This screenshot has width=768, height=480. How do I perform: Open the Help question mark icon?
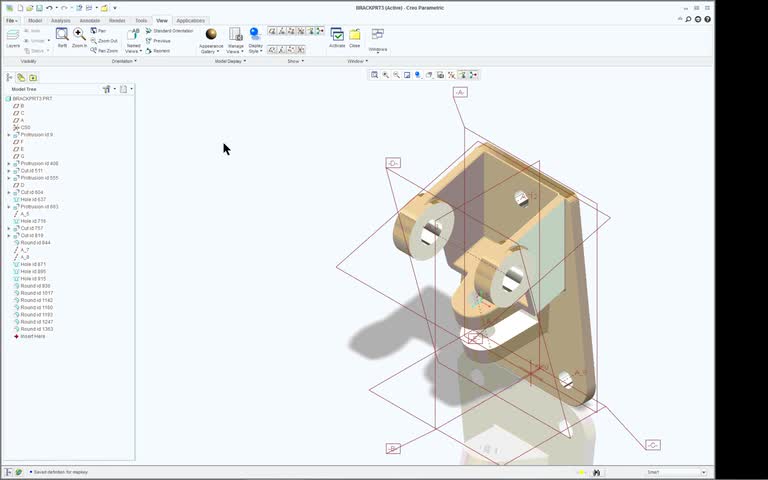click(x=707, y=20)
